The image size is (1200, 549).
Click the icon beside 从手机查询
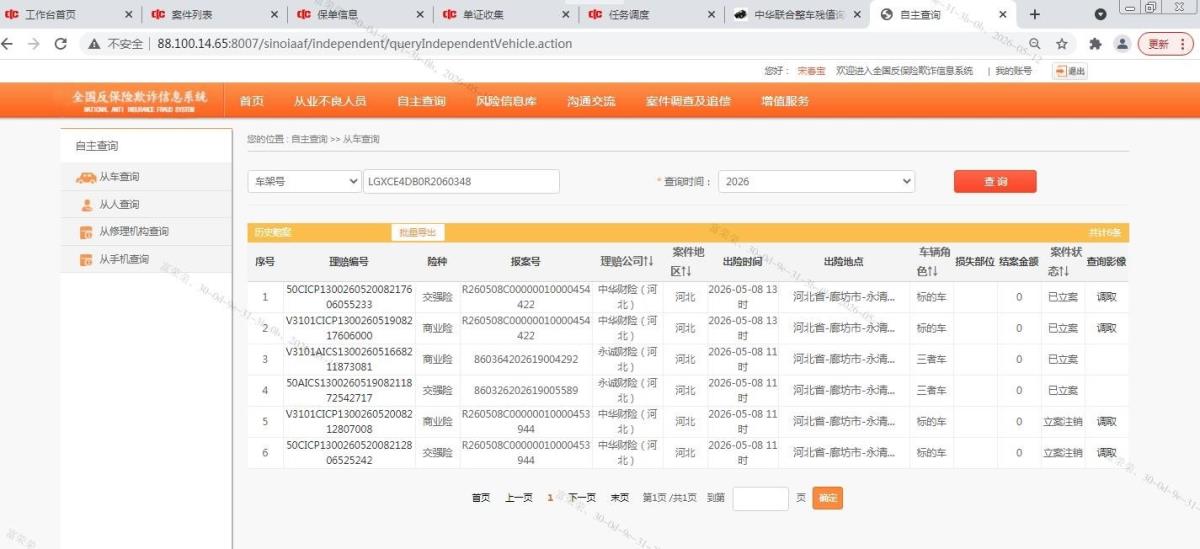(86, 260)
